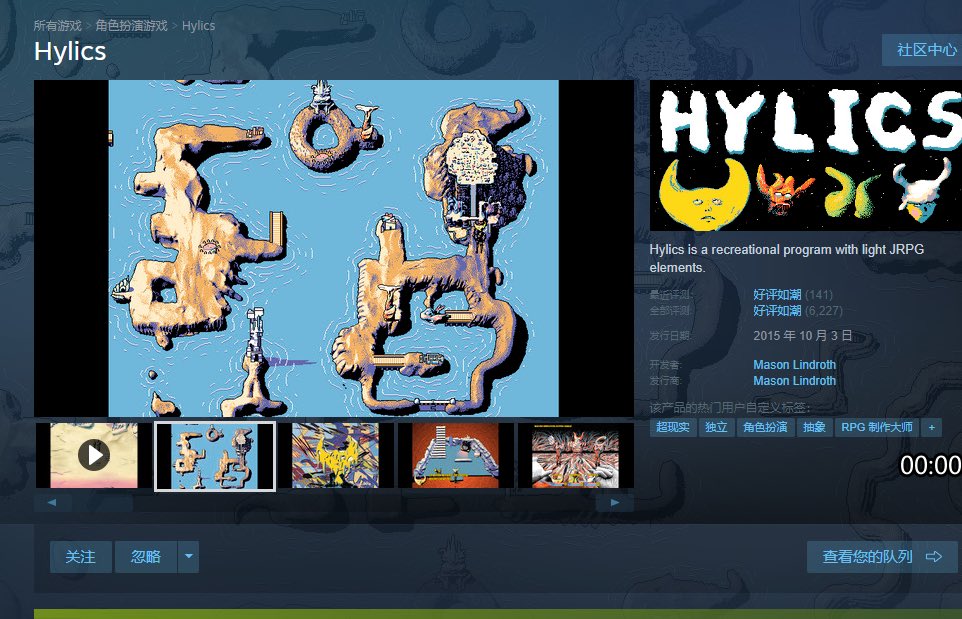This screenshot has width=962, height=619.
Task: Expand the ignore options dropdown arrow
Action: coord(188,556)
